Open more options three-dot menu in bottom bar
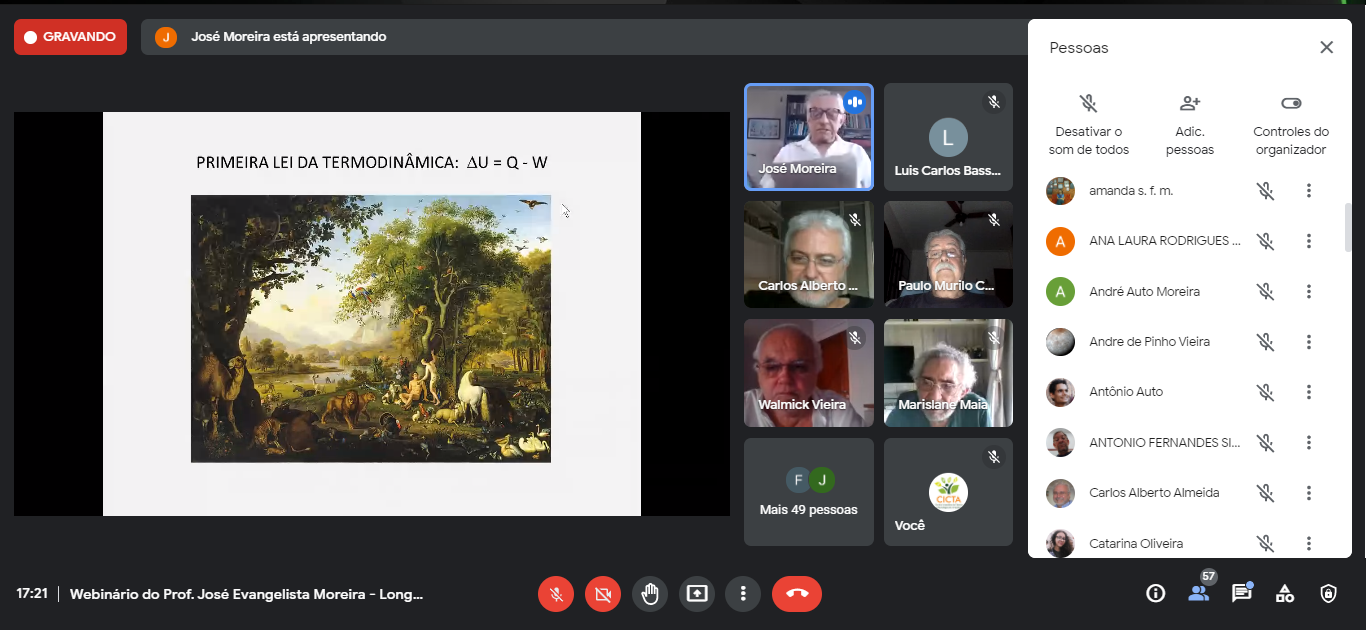The height and width of the screenshot is (630, 1366). click(743, 594)
